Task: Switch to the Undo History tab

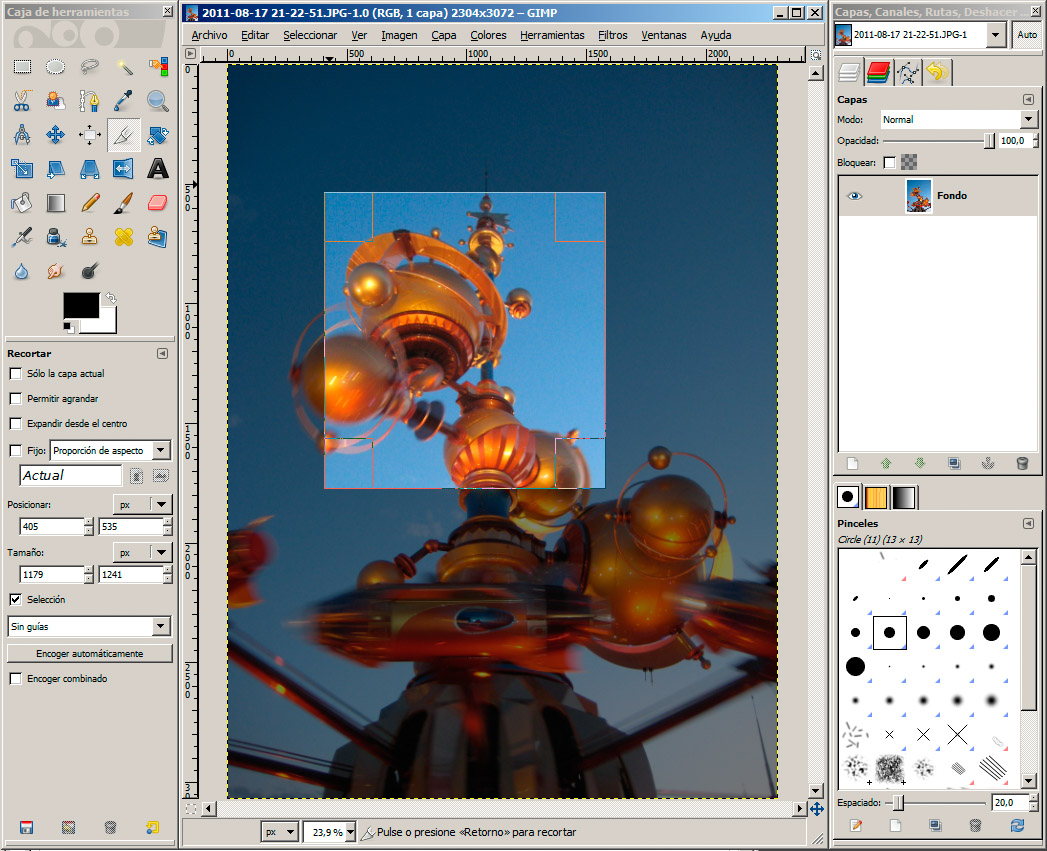Action: 937,72
